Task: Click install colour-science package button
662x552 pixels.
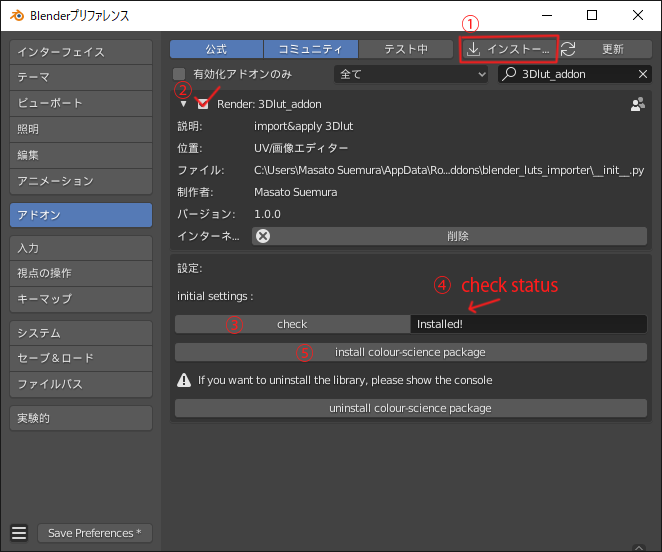Action: pos(411,352)
